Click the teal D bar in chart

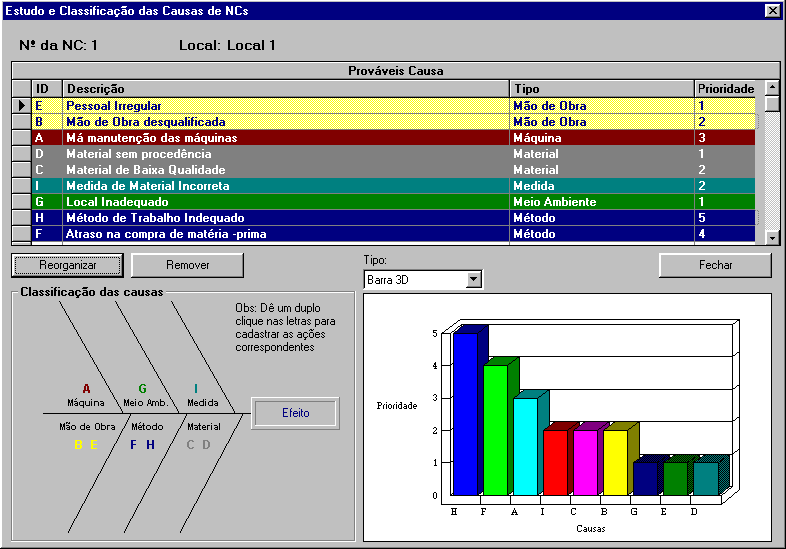[706, 479]
